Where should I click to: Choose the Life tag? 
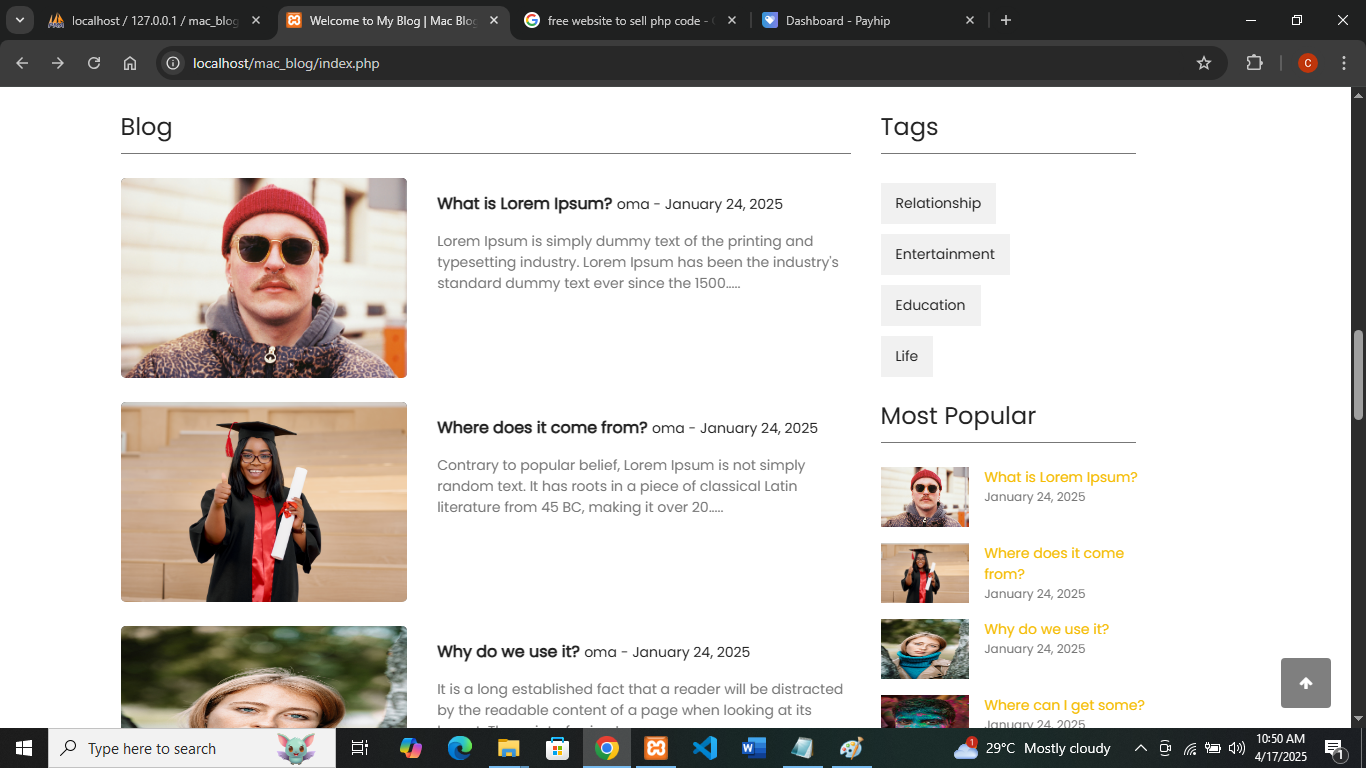[906, 356]
